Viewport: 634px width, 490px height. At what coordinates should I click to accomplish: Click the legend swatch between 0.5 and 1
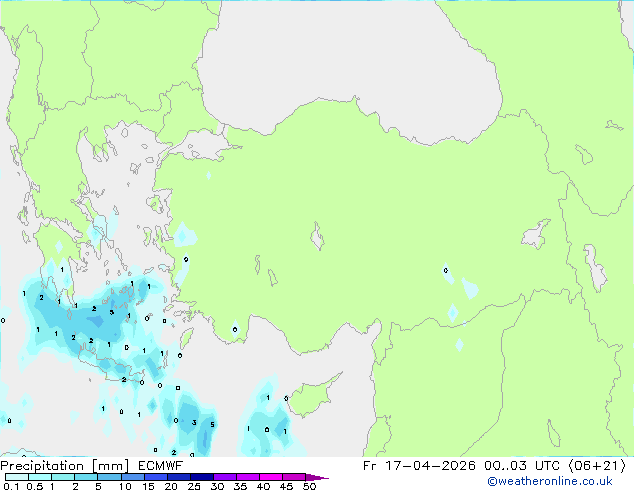point(40,477)
